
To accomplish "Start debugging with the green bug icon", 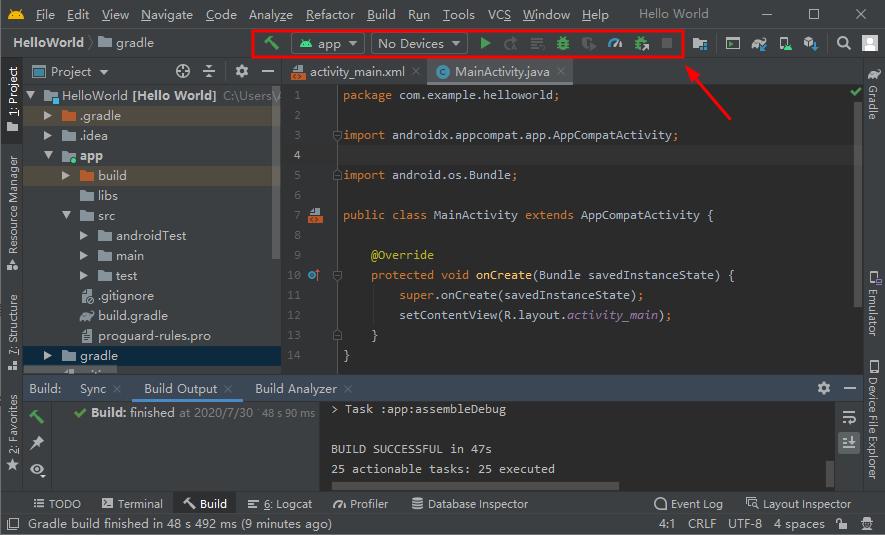I will pyautogui.click(x=563, y=44).
